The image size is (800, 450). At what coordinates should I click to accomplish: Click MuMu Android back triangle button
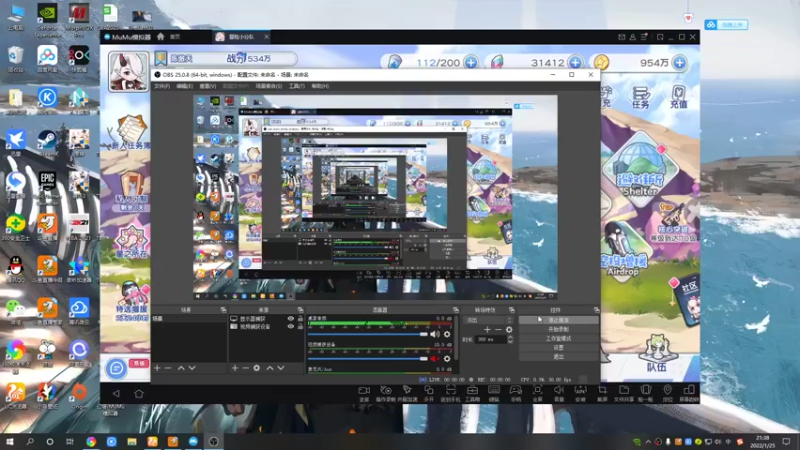(x=116, y=393)
